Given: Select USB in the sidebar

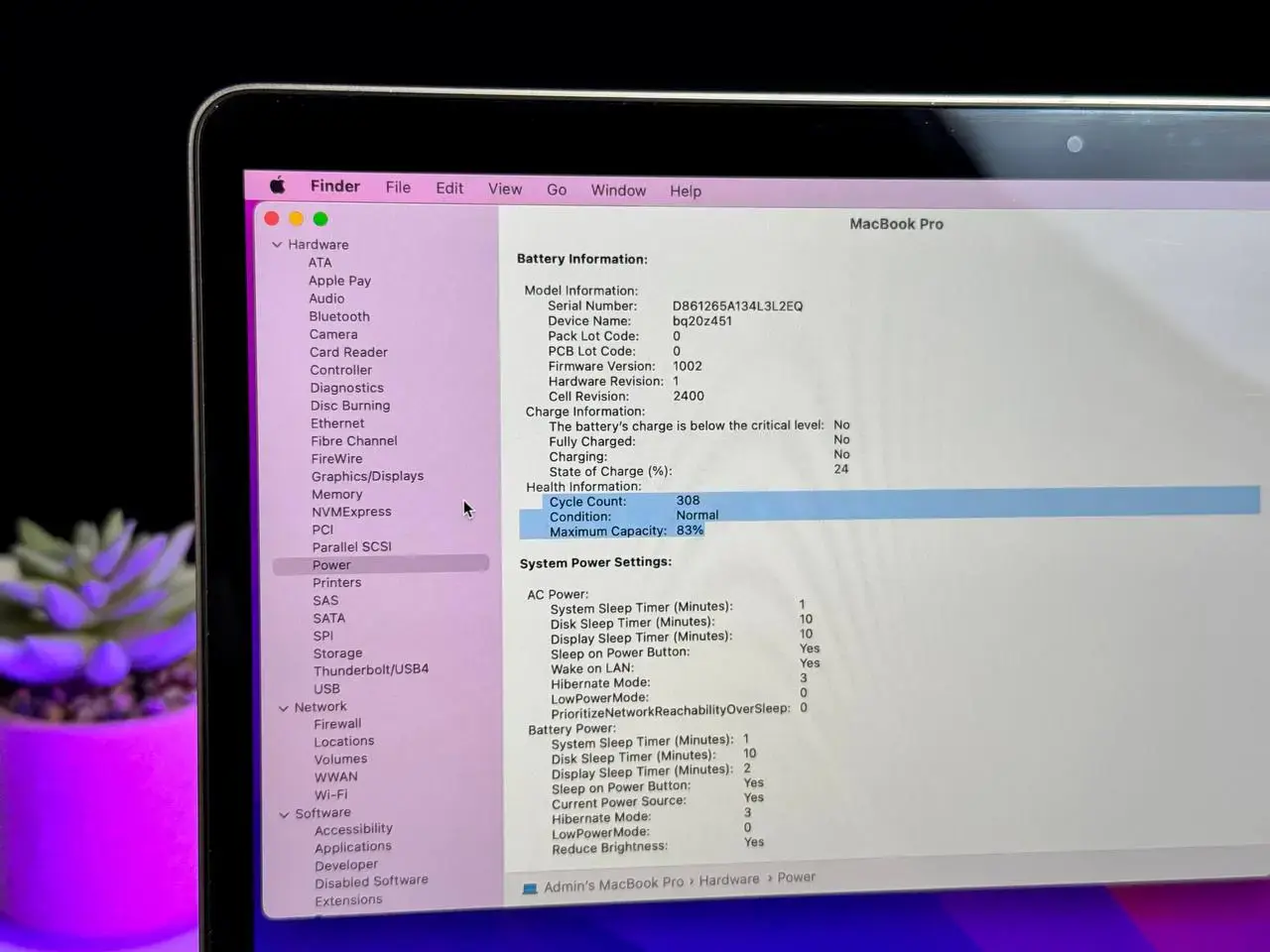Looking at the screenshot, I should [x=326, y=688].
